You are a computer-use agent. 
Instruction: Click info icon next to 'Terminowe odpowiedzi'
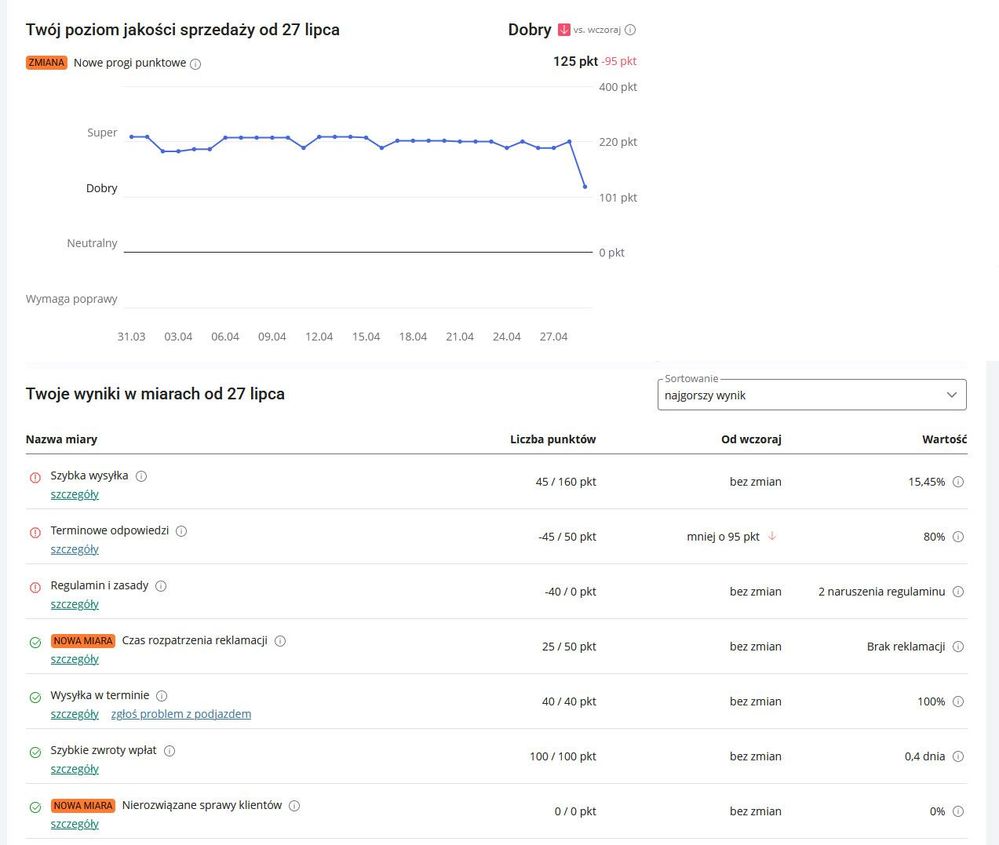pyautogui.click(x=182, y=531)
